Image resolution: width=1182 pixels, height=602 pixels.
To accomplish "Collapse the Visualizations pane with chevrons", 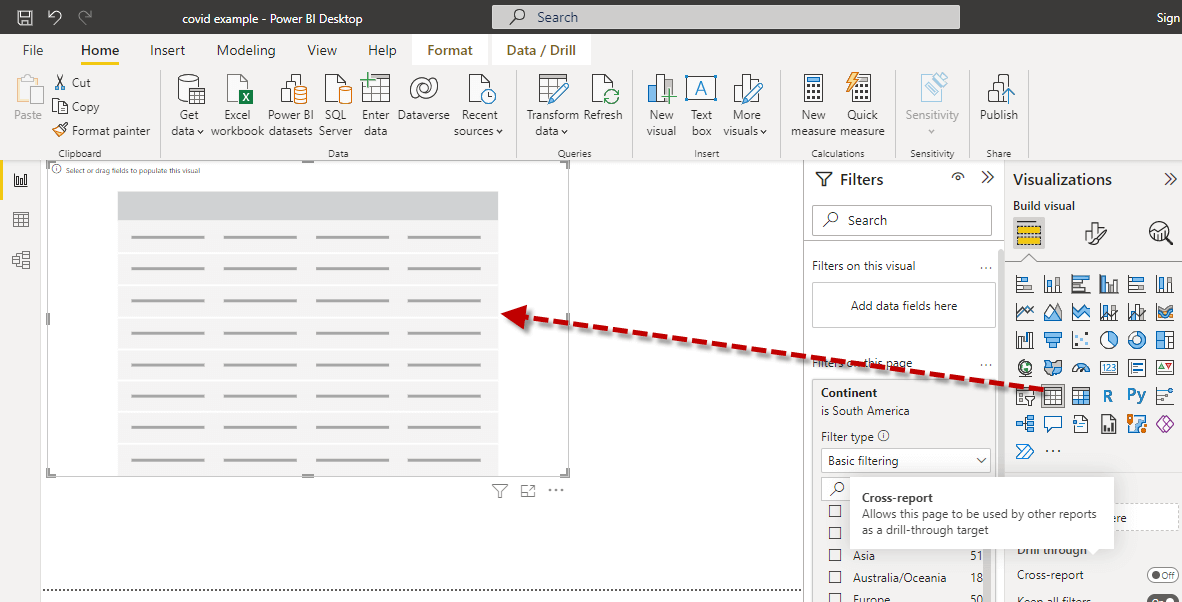I will point(1170,179).
